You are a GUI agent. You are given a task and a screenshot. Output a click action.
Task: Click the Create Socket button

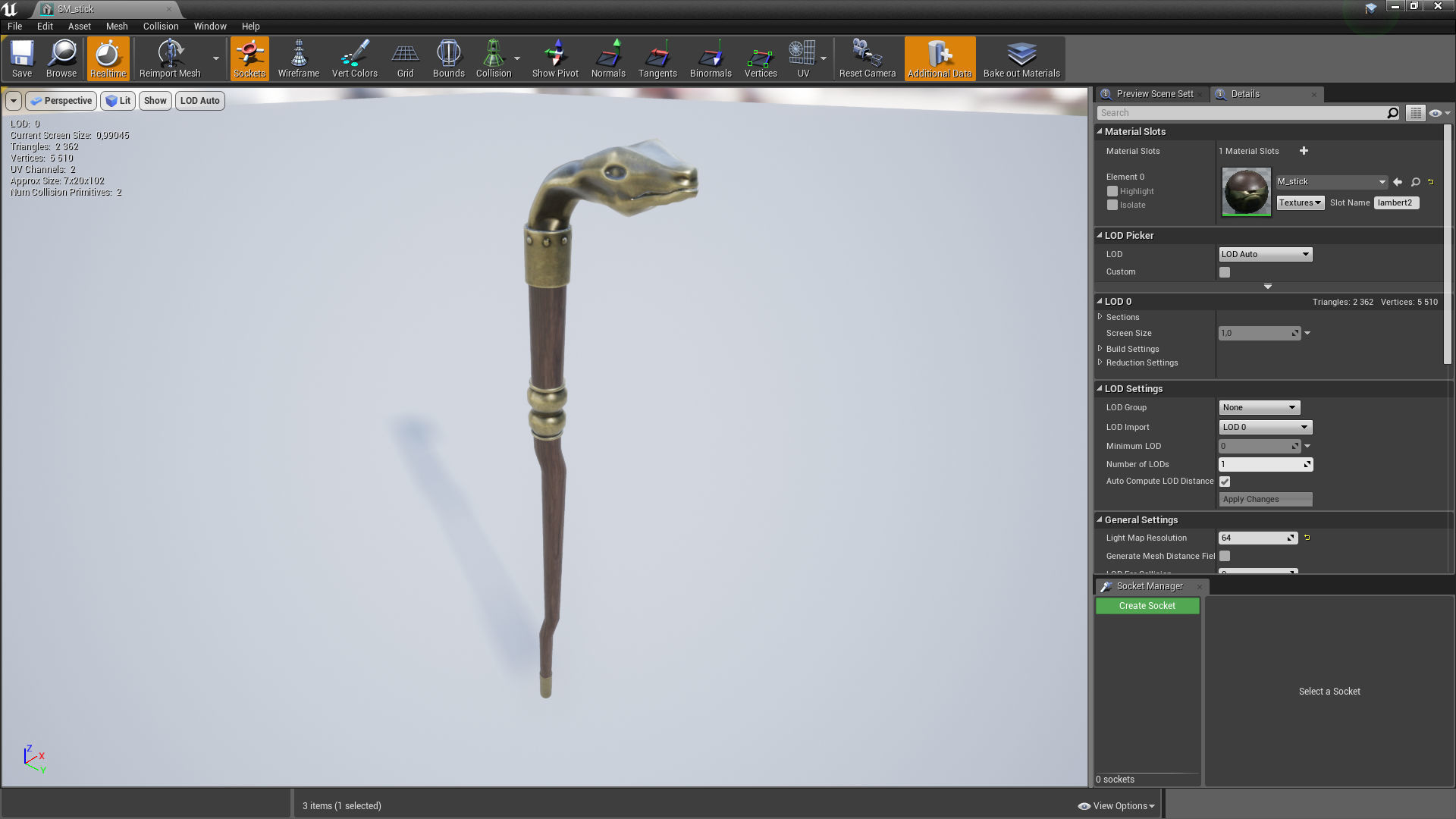pyautogui.click(x=1147, y=606)
